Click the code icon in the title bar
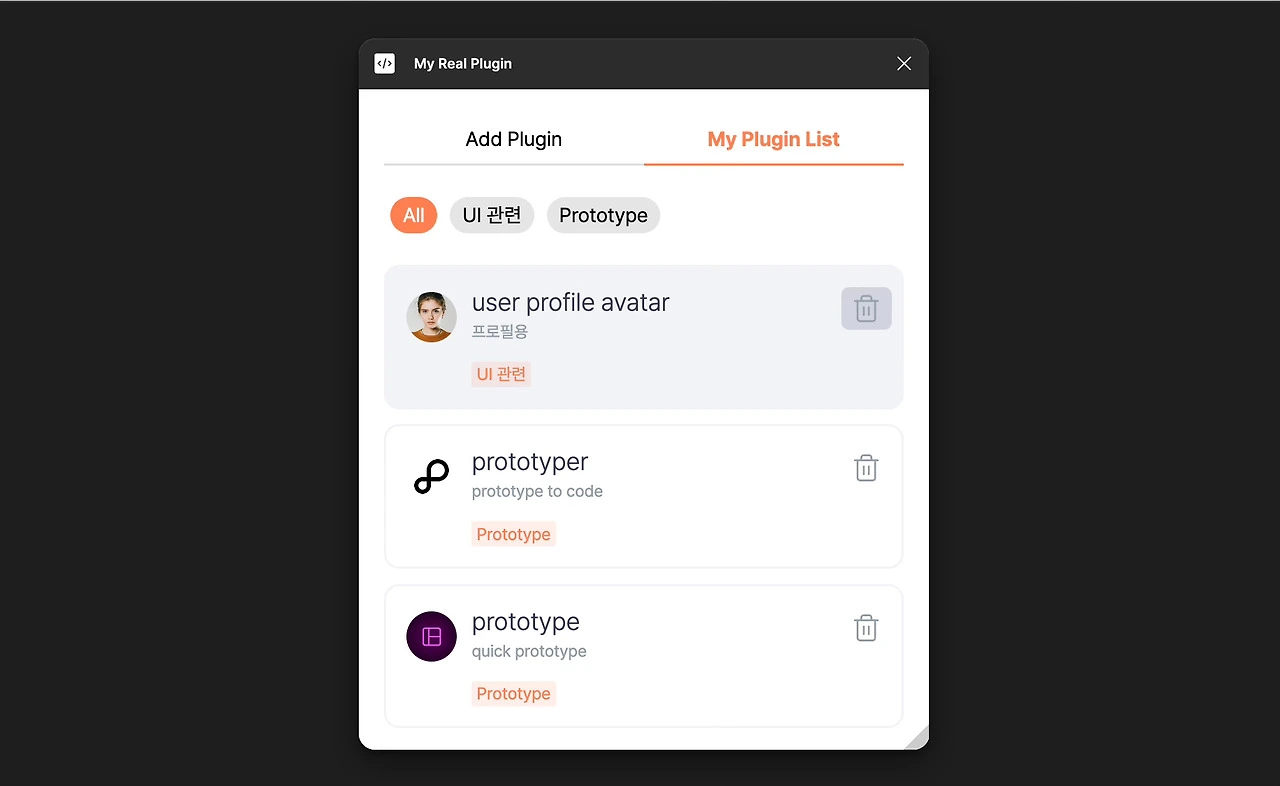The width and height of the screenshot is (1280, 786). click(x=385, y=63)
